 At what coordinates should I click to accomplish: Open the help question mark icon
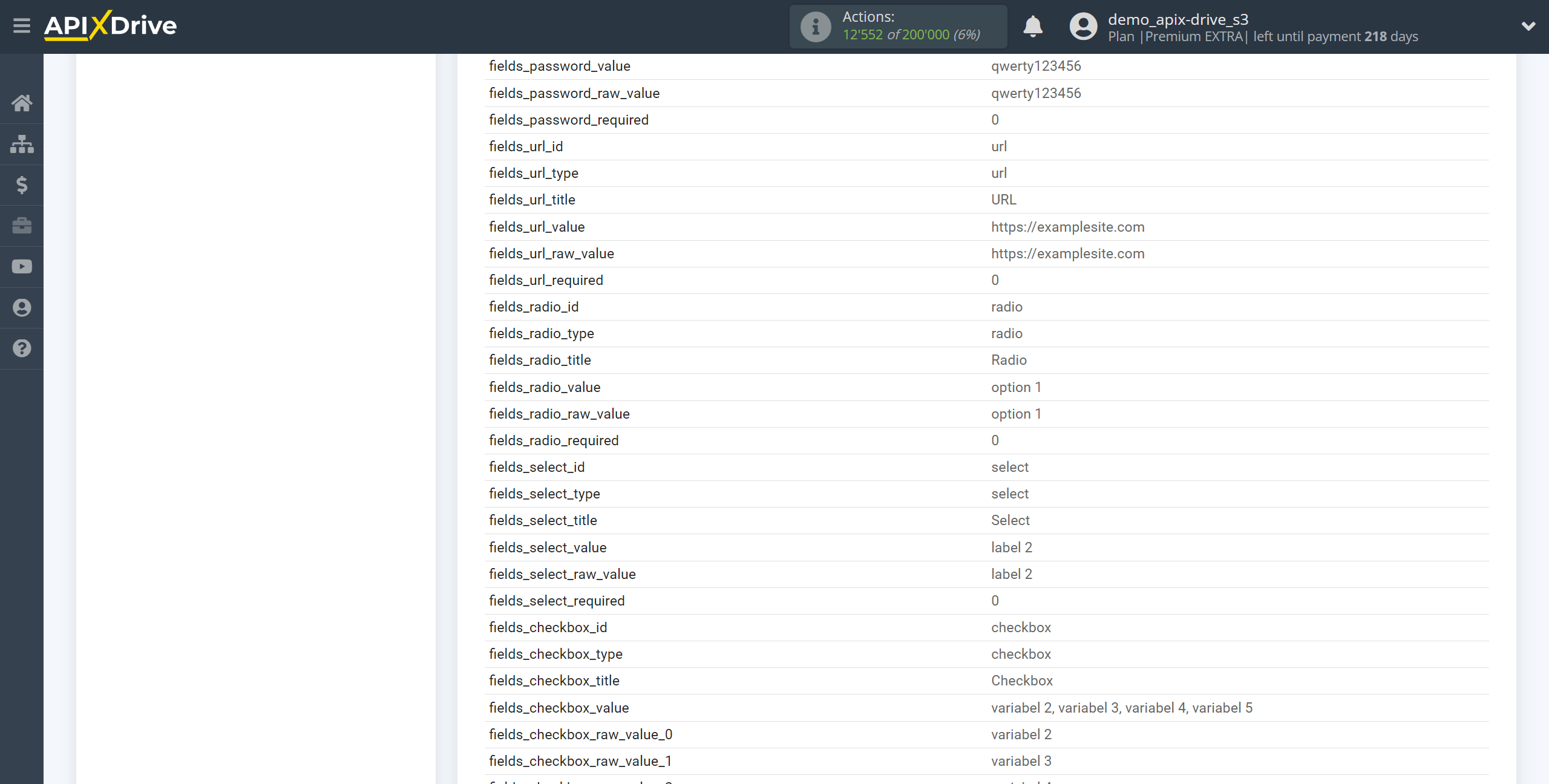pyautogui.click(x=22, y=348)
